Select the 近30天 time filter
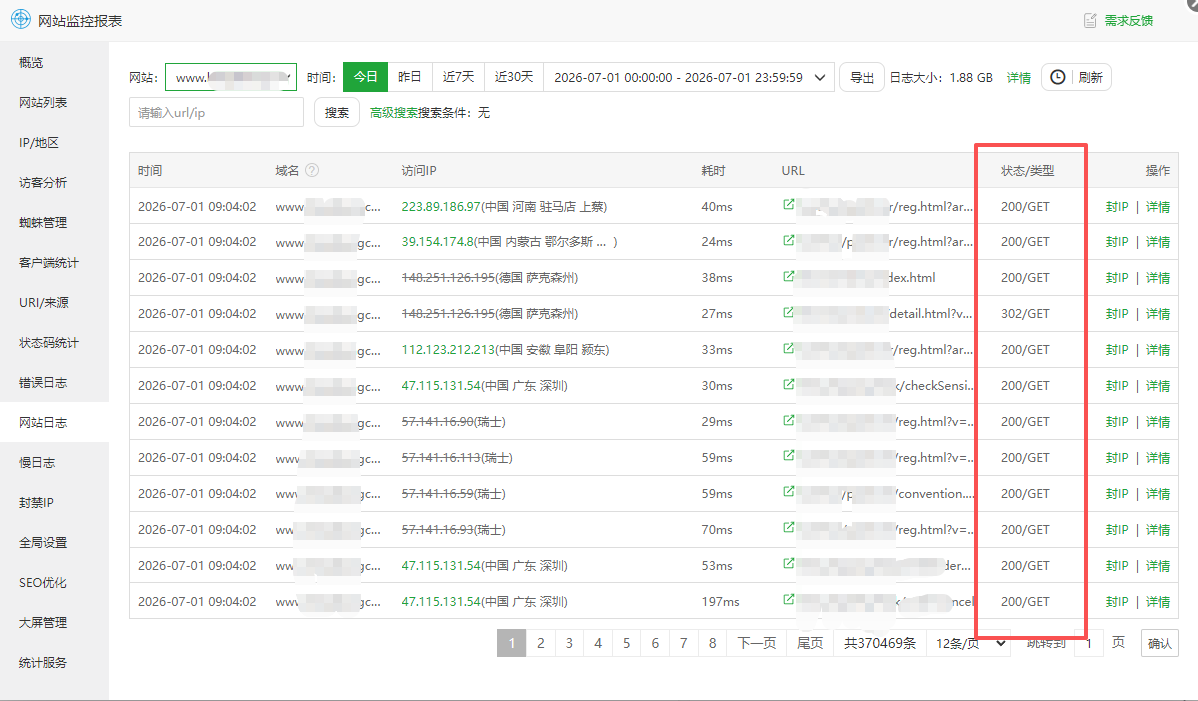This screenshot has width=1198, height=701. 513,77
